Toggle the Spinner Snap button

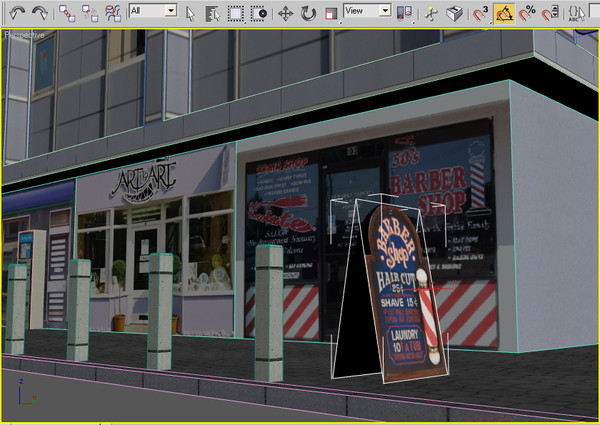pos(550,14)
